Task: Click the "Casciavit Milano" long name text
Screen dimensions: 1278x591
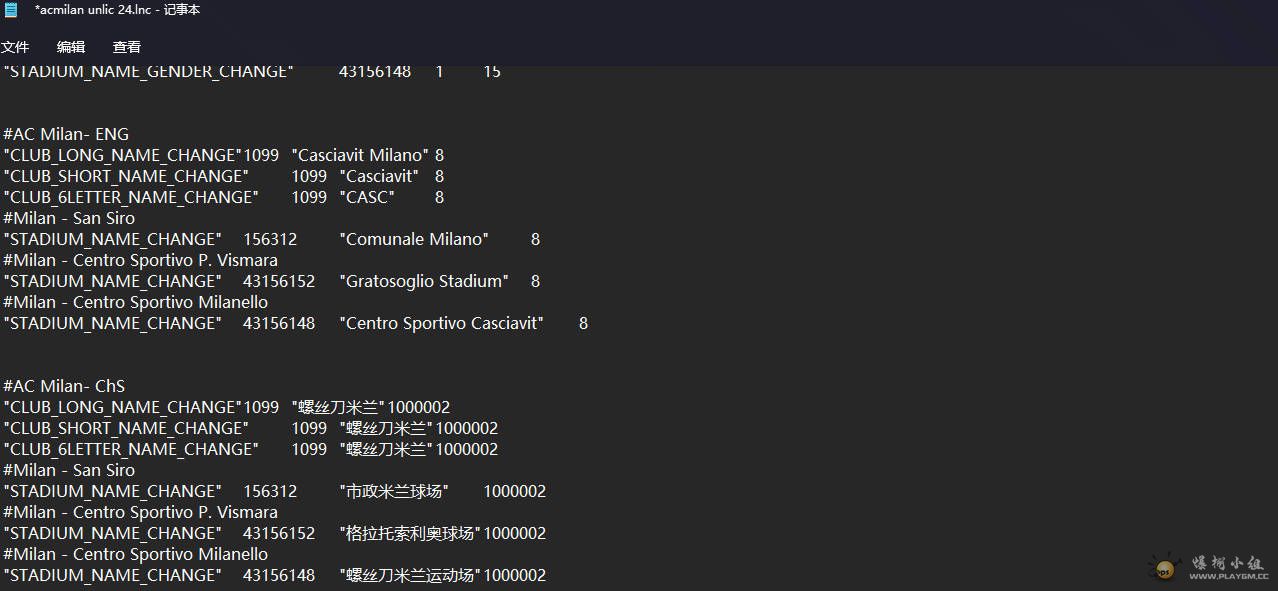Action: [360, 155]
